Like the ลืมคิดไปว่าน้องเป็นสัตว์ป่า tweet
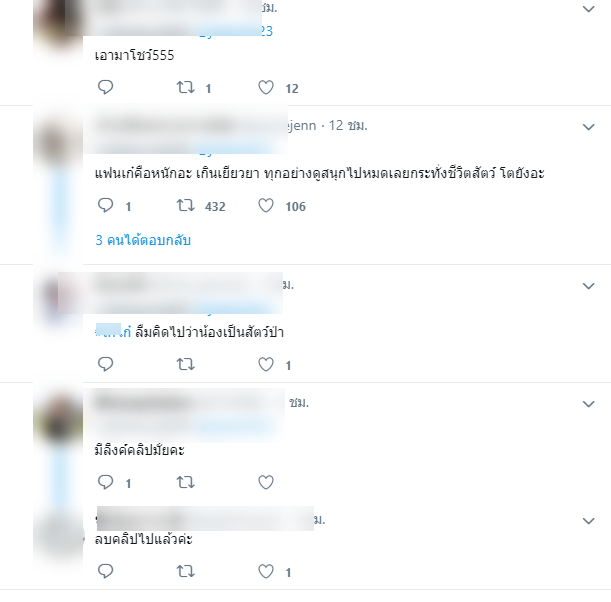 (x=266, y=364)
